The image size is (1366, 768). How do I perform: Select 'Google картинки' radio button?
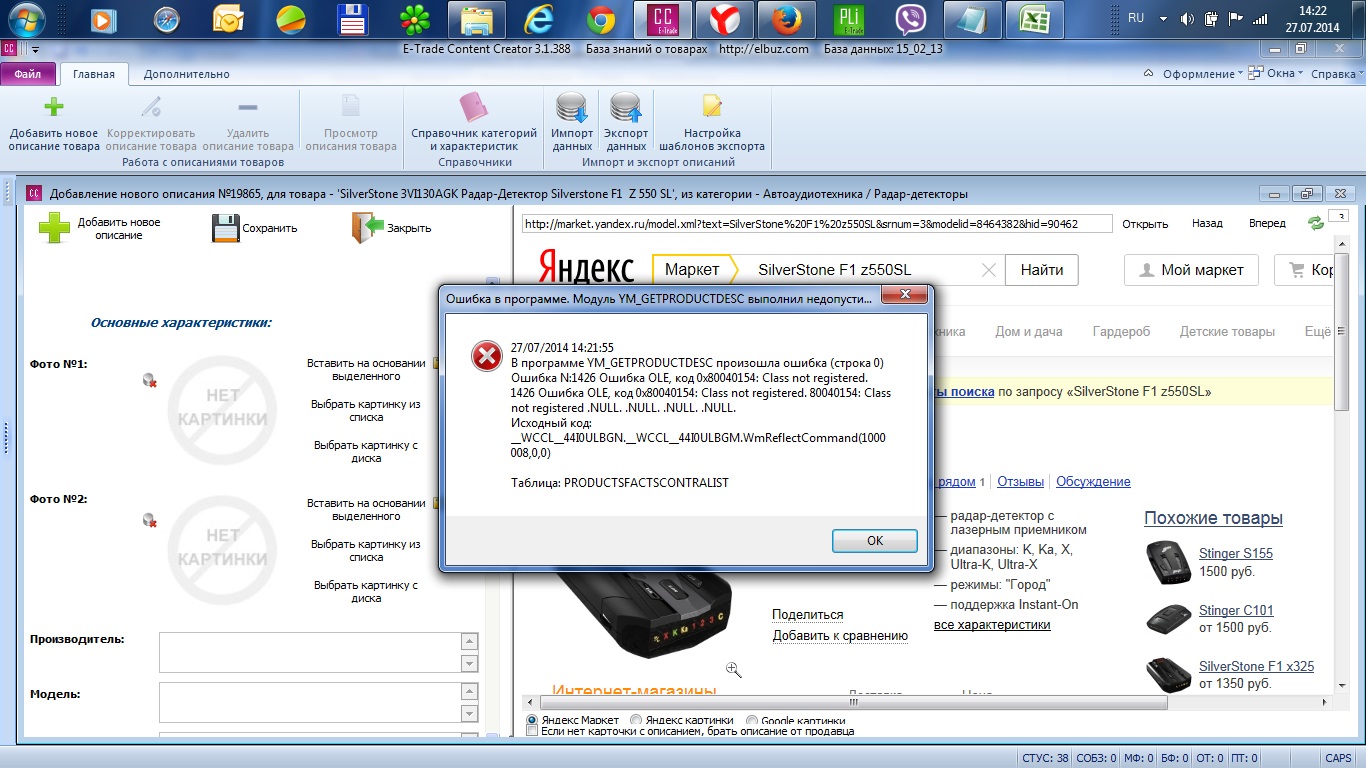click(753, 720)
